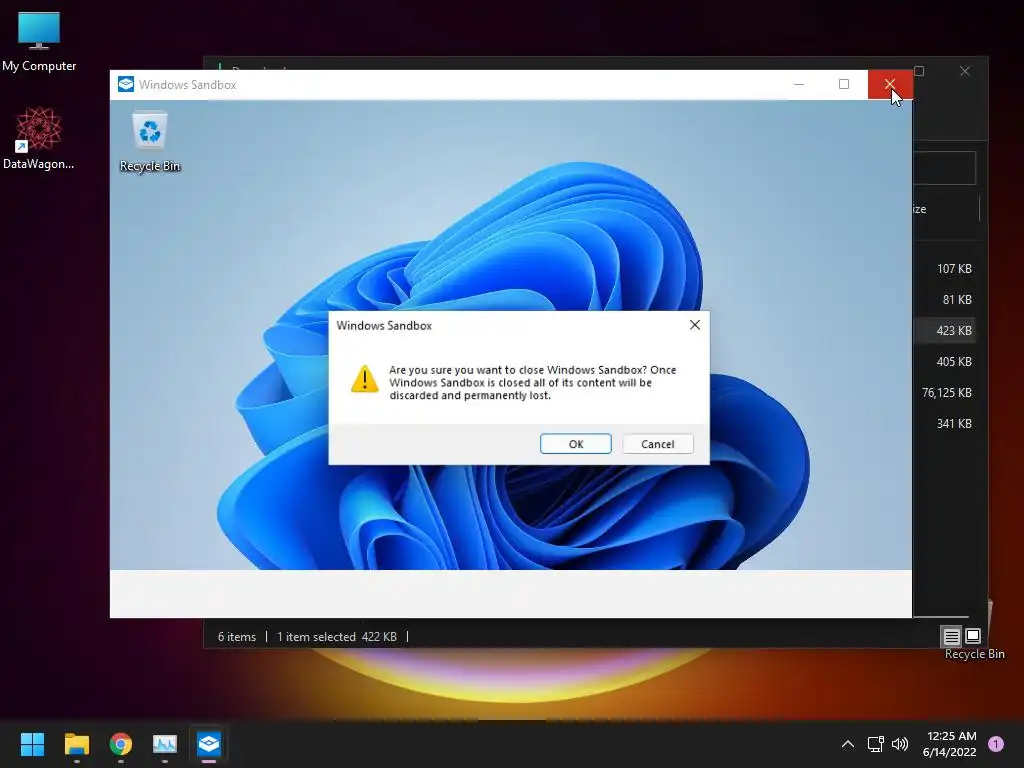Image resolution: width=1024 pixels, height=768 pixels.
Task: Dismiss the dialog with its X button
Action: click(695, 325)
